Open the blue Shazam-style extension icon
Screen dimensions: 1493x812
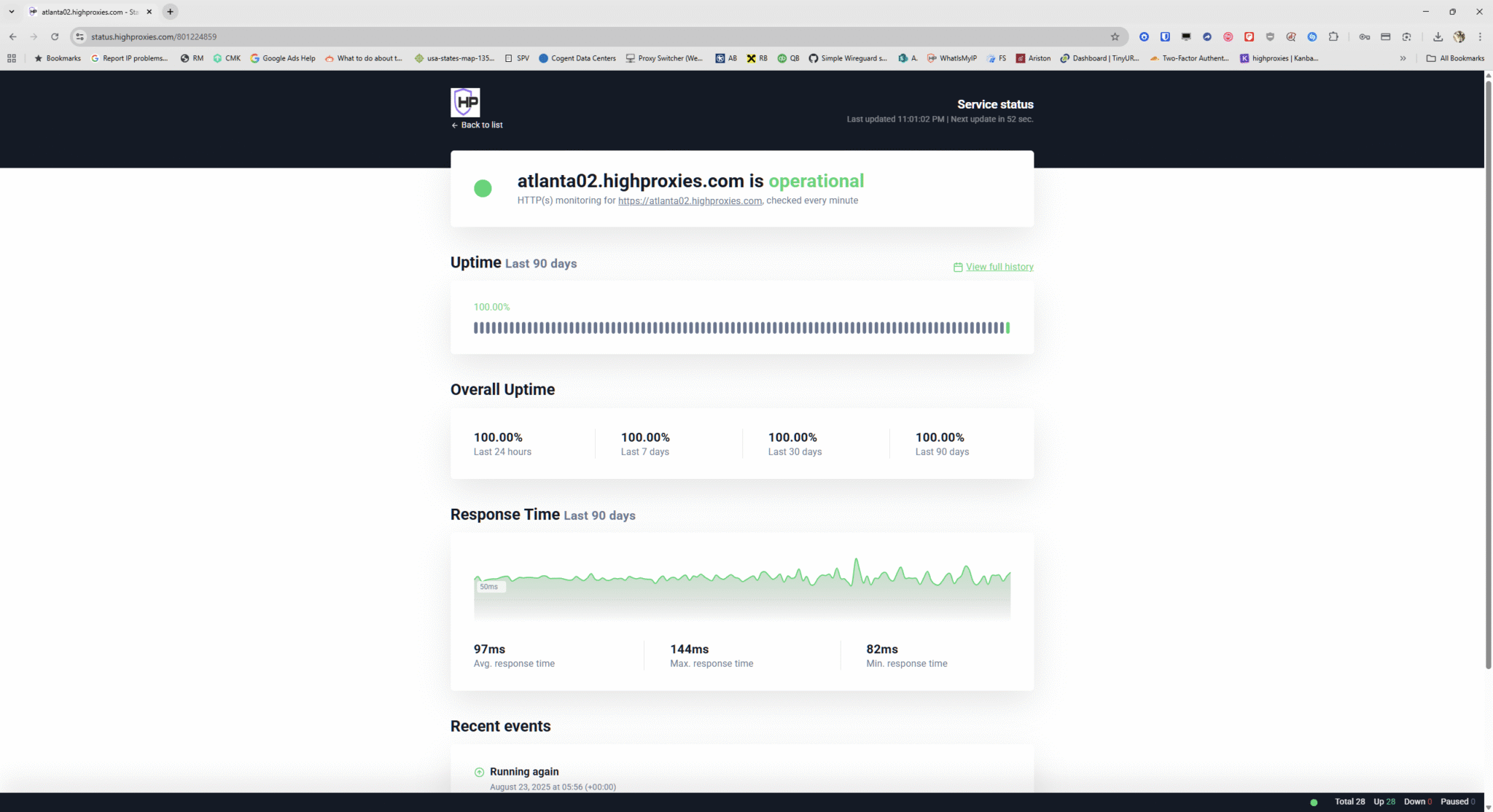click(x=1312, y=36)
